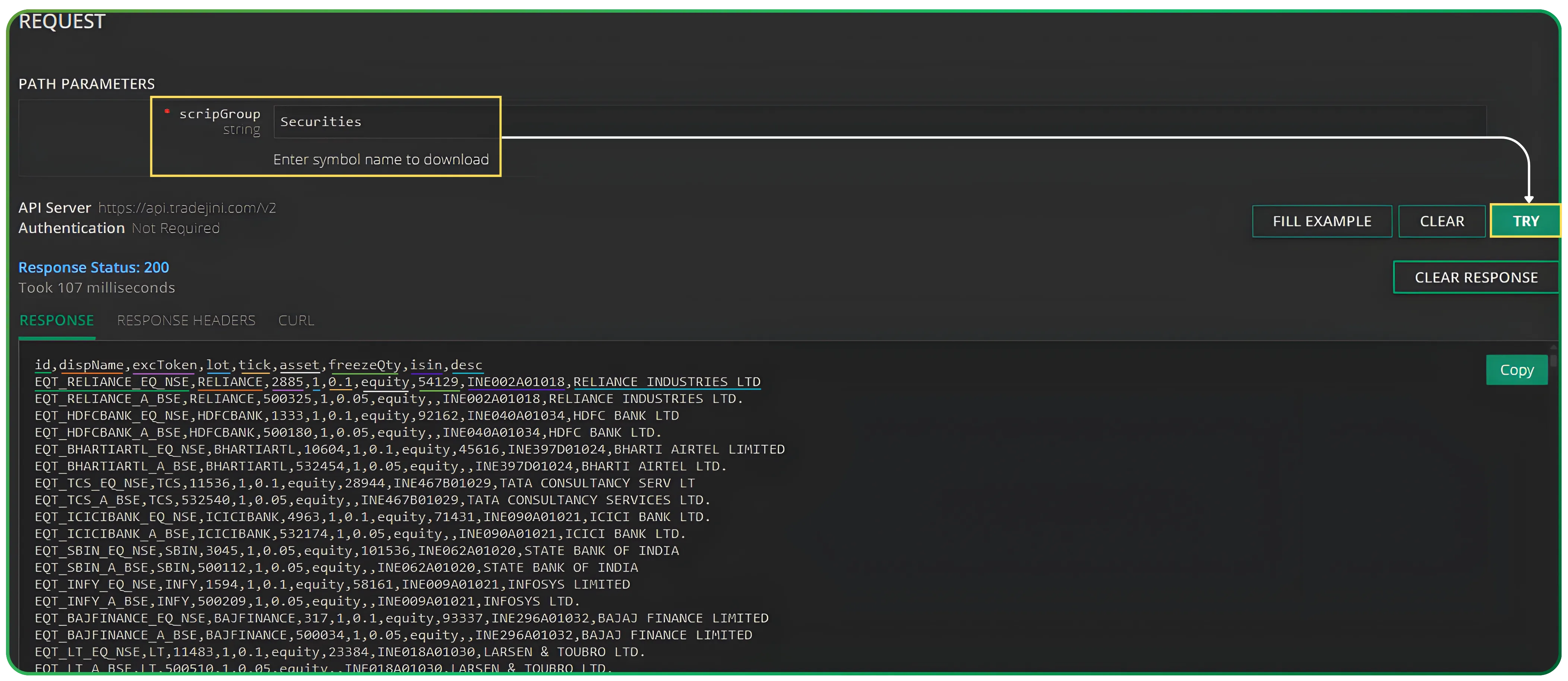Viewport: 1568px width, 681px height.
Task: Click the API server URL api.tradejini.com
Action: pos(186,208)
